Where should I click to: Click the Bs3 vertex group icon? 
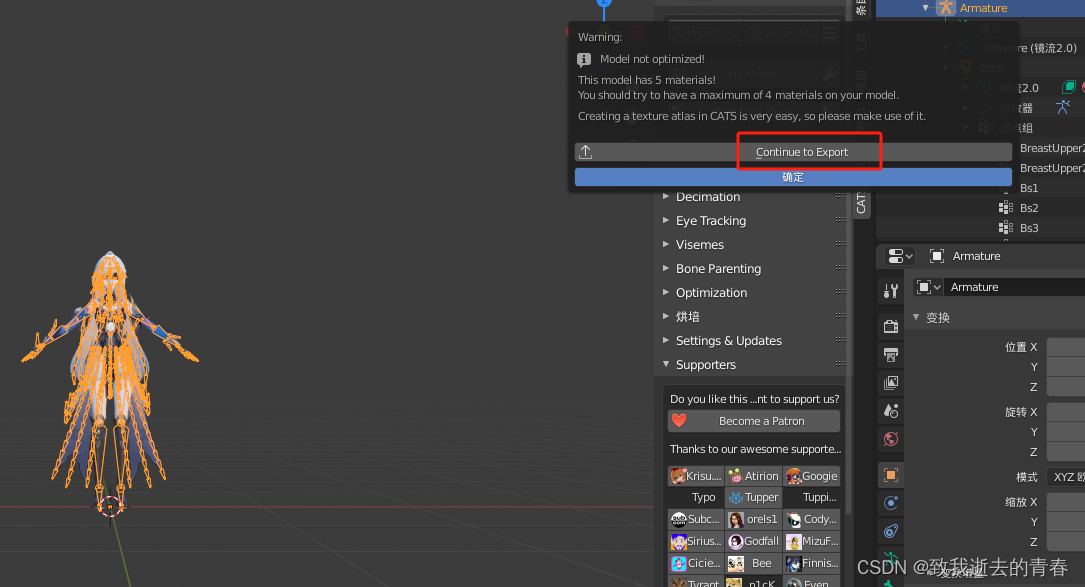[x=1005, y=228]
